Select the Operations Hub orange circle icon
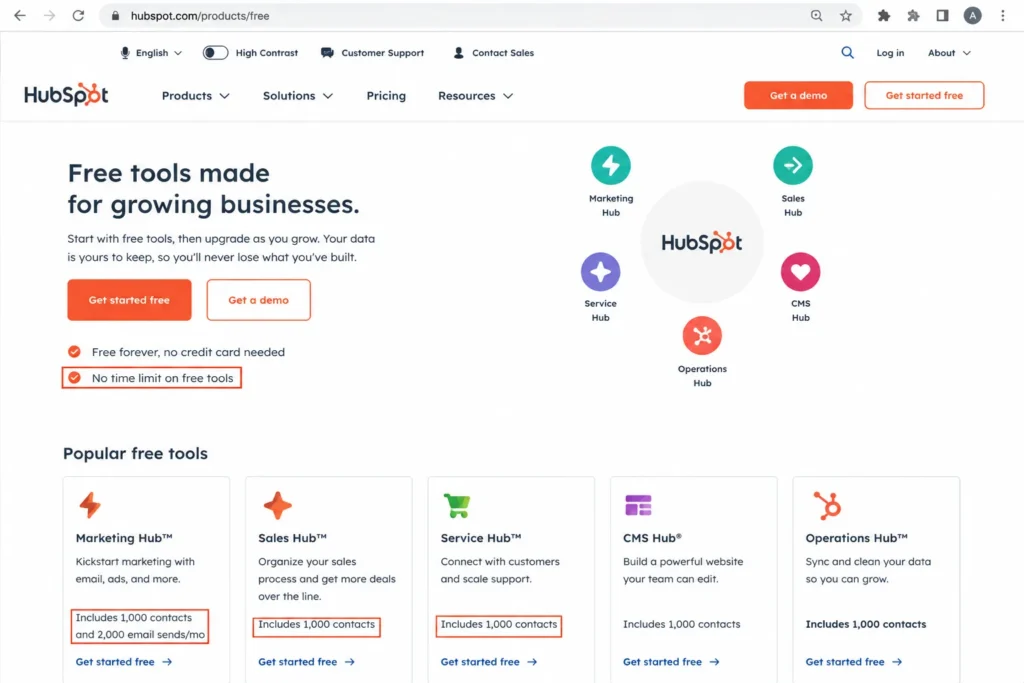 click(x=702, y=336)
